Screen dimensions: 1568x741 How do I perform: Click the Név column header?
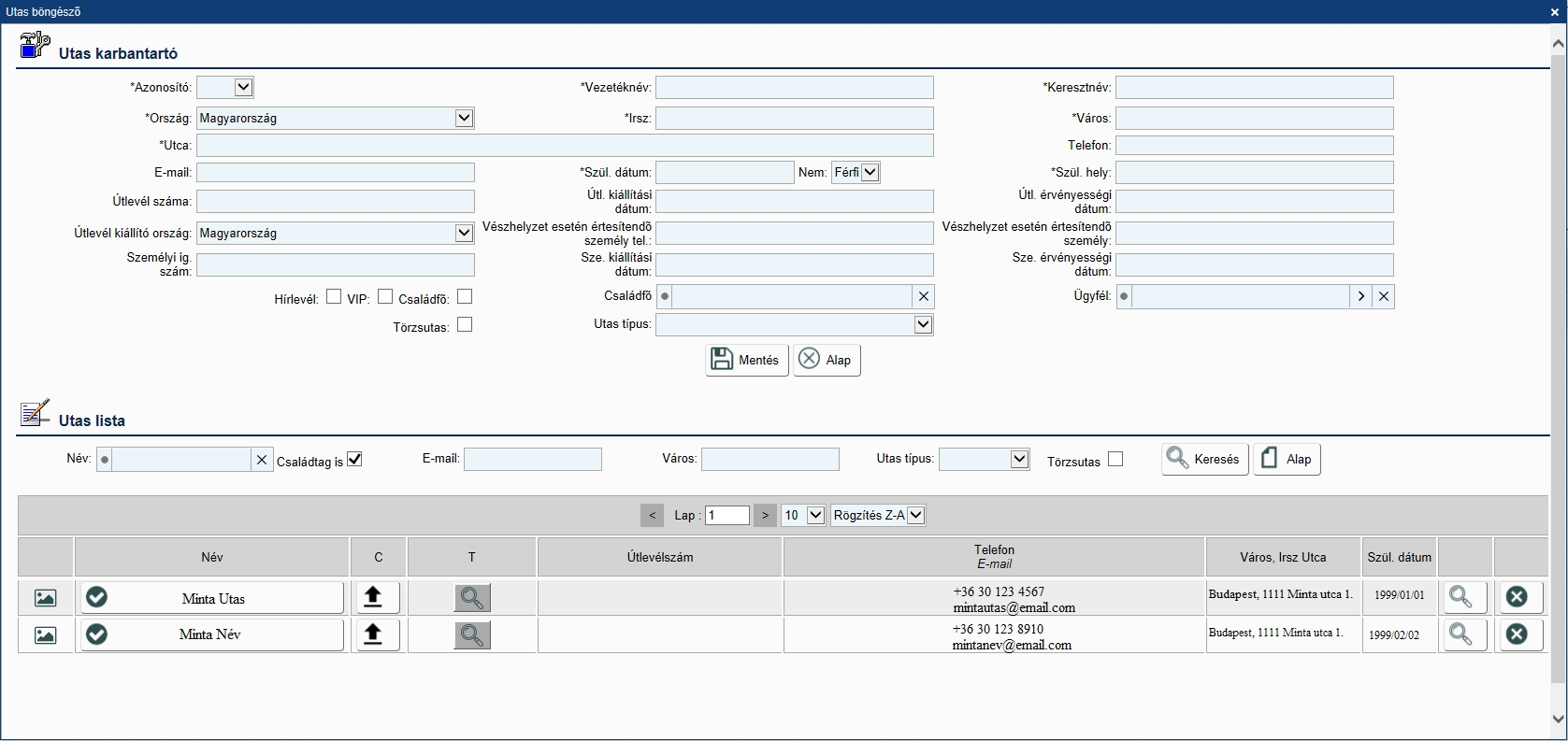point(212,557)
